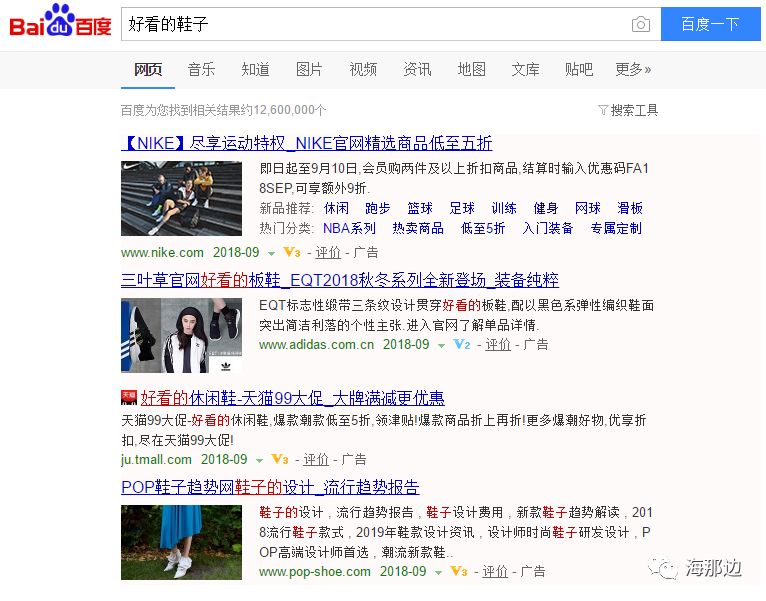Image resolution: width=766 pixels, height=601 pixels.
Task: Open the 图片 tab
Action: [x=309, y=69]
